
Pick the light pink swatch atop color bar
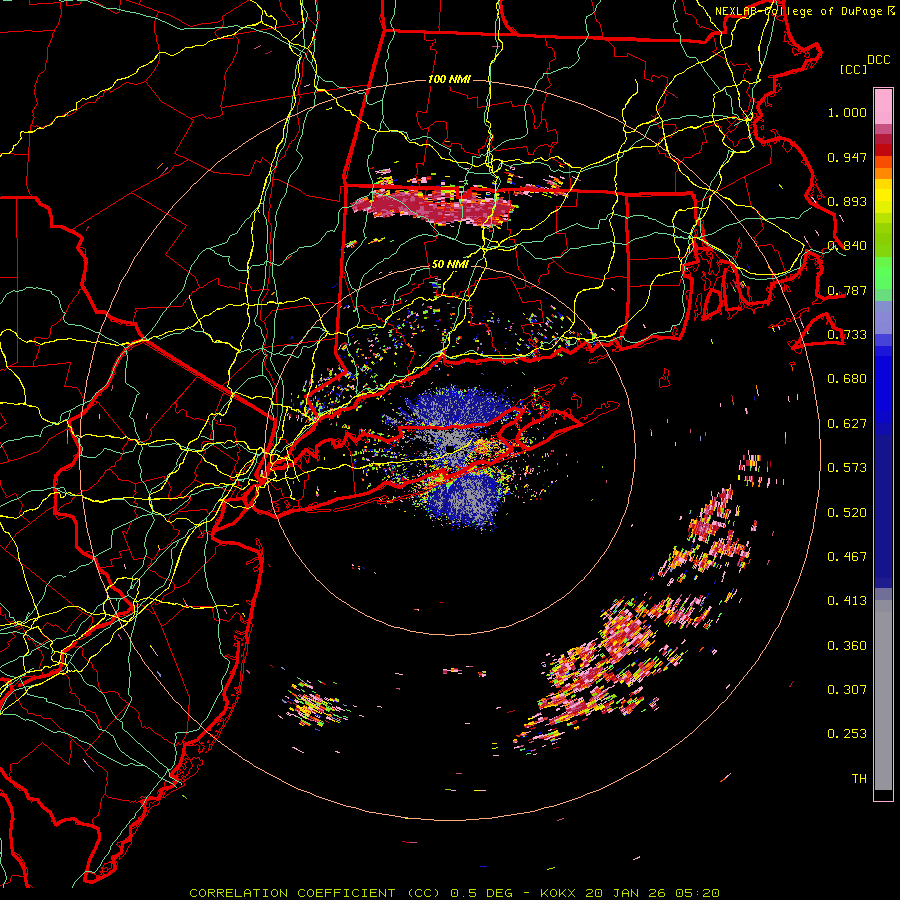point(883,106)
